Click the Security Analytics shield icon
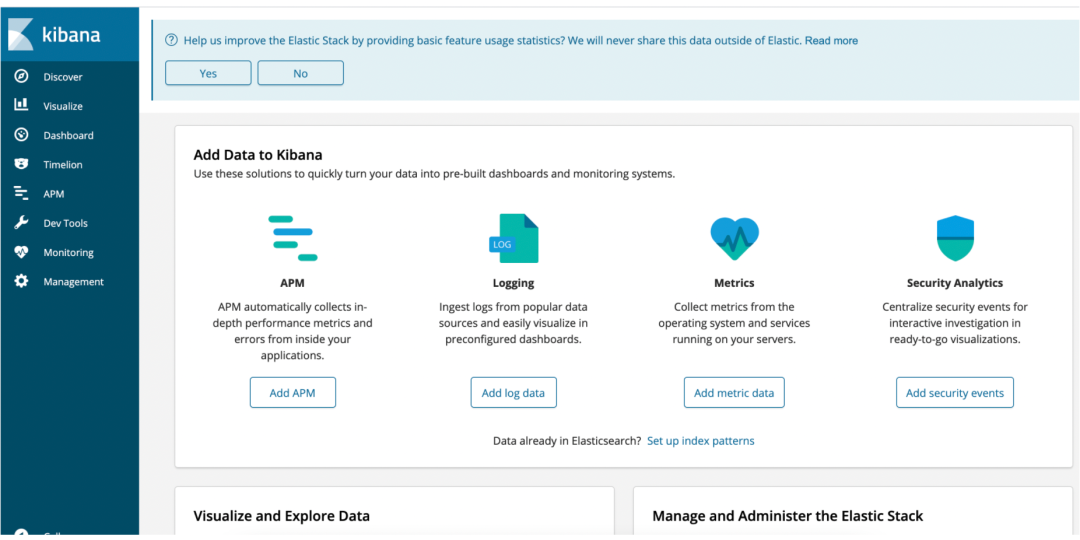The width and height of the screenshot is (1080, 540). (x=954, y=238)
